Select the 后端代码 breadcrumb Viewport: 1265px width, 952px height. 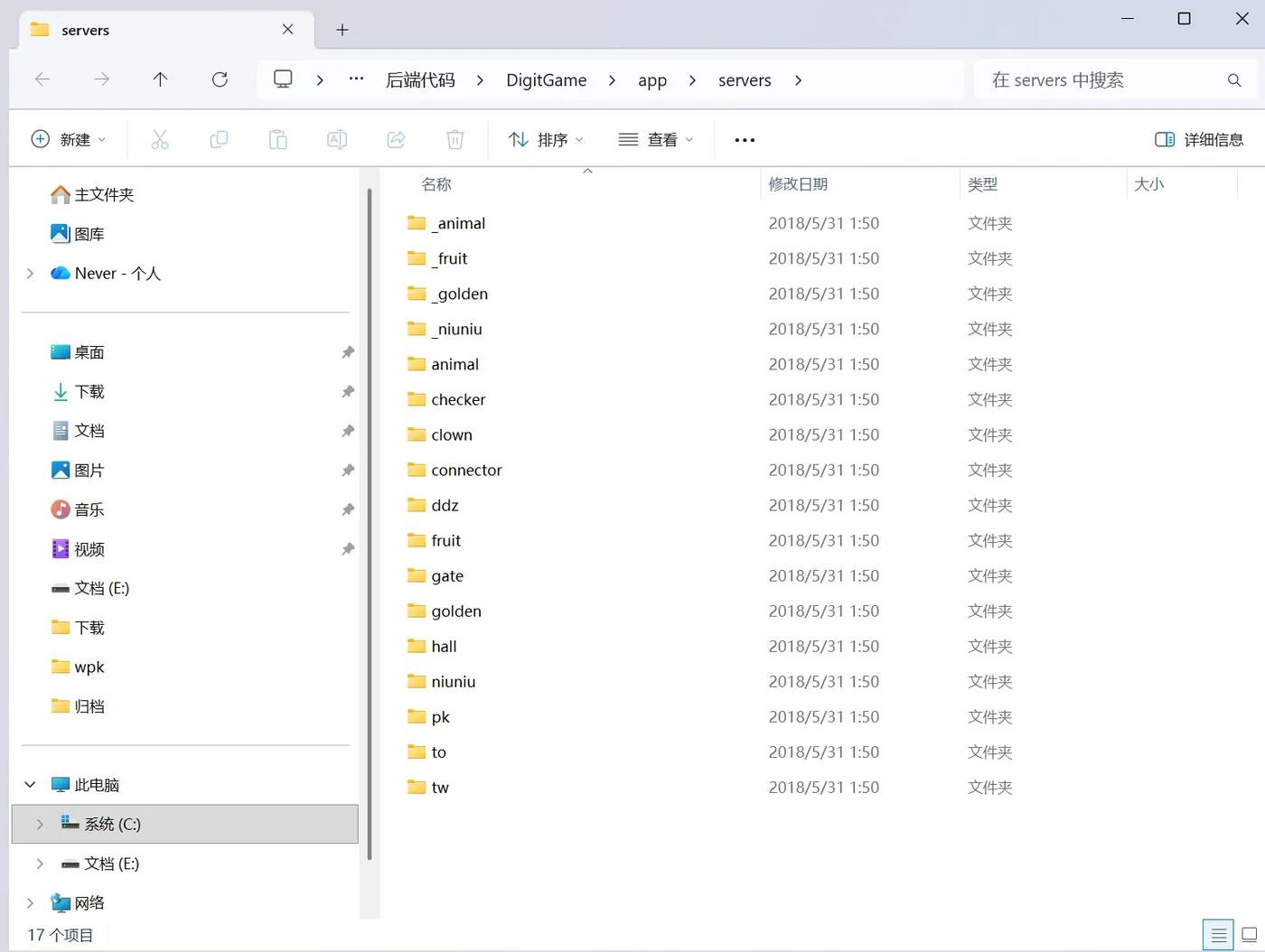pyautogui.click(x=420, y=80)
